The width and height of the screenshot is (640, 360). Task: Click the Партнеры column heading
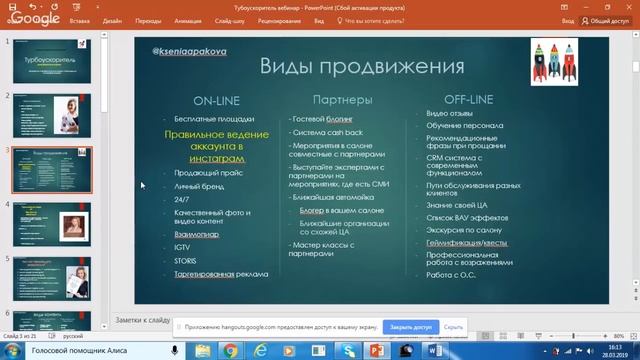342,100
